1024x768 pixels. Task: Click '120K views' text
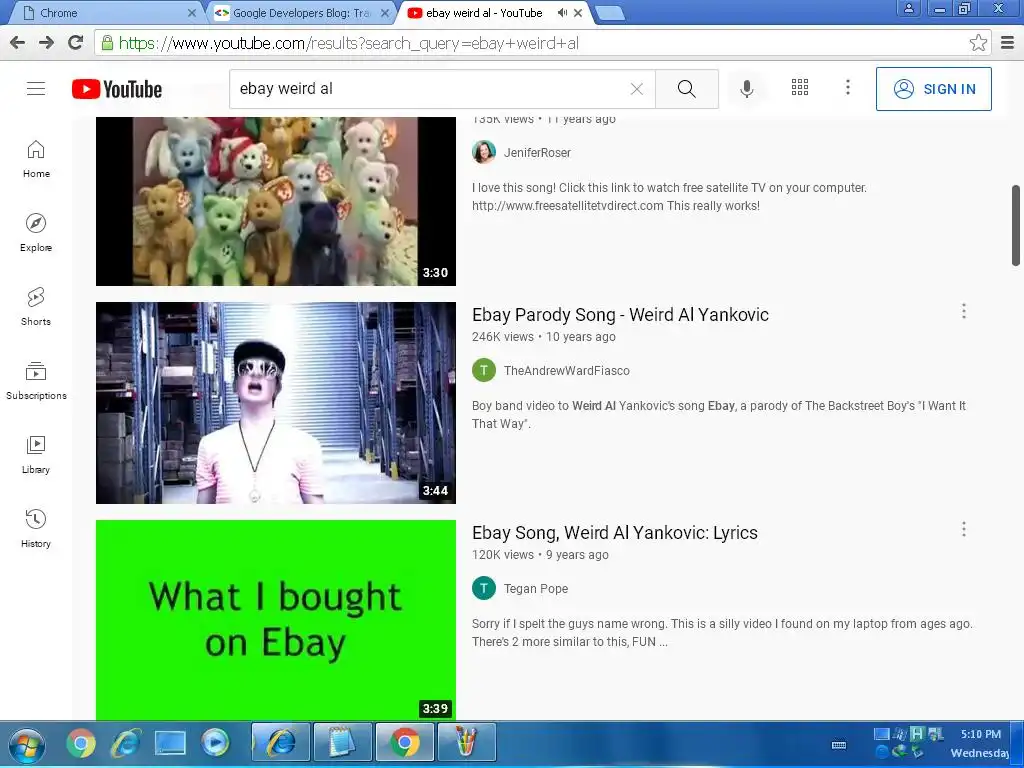(x=503, y=555)
